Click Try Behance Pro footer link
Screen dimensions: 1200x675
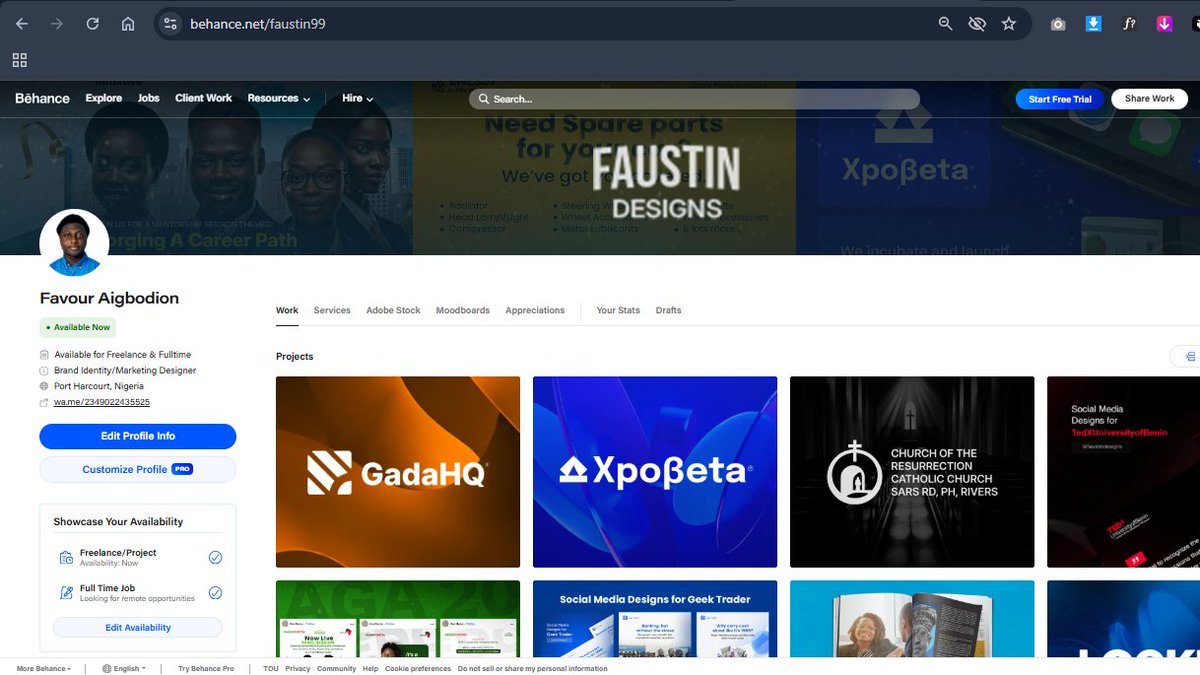(206, 668)
